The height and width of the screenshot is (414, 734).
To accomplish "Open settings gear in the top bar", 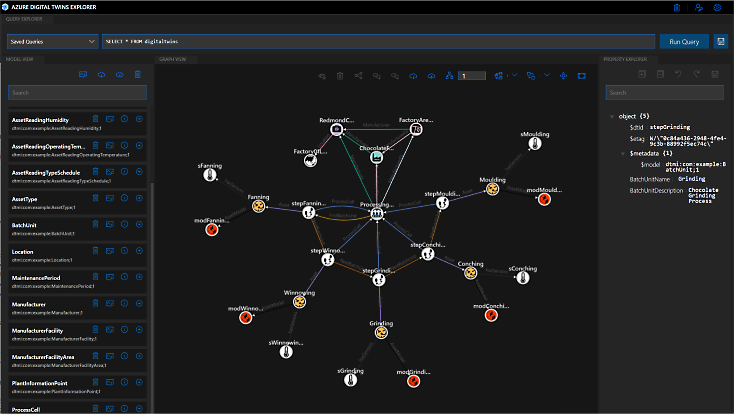I will click(717, 7).
